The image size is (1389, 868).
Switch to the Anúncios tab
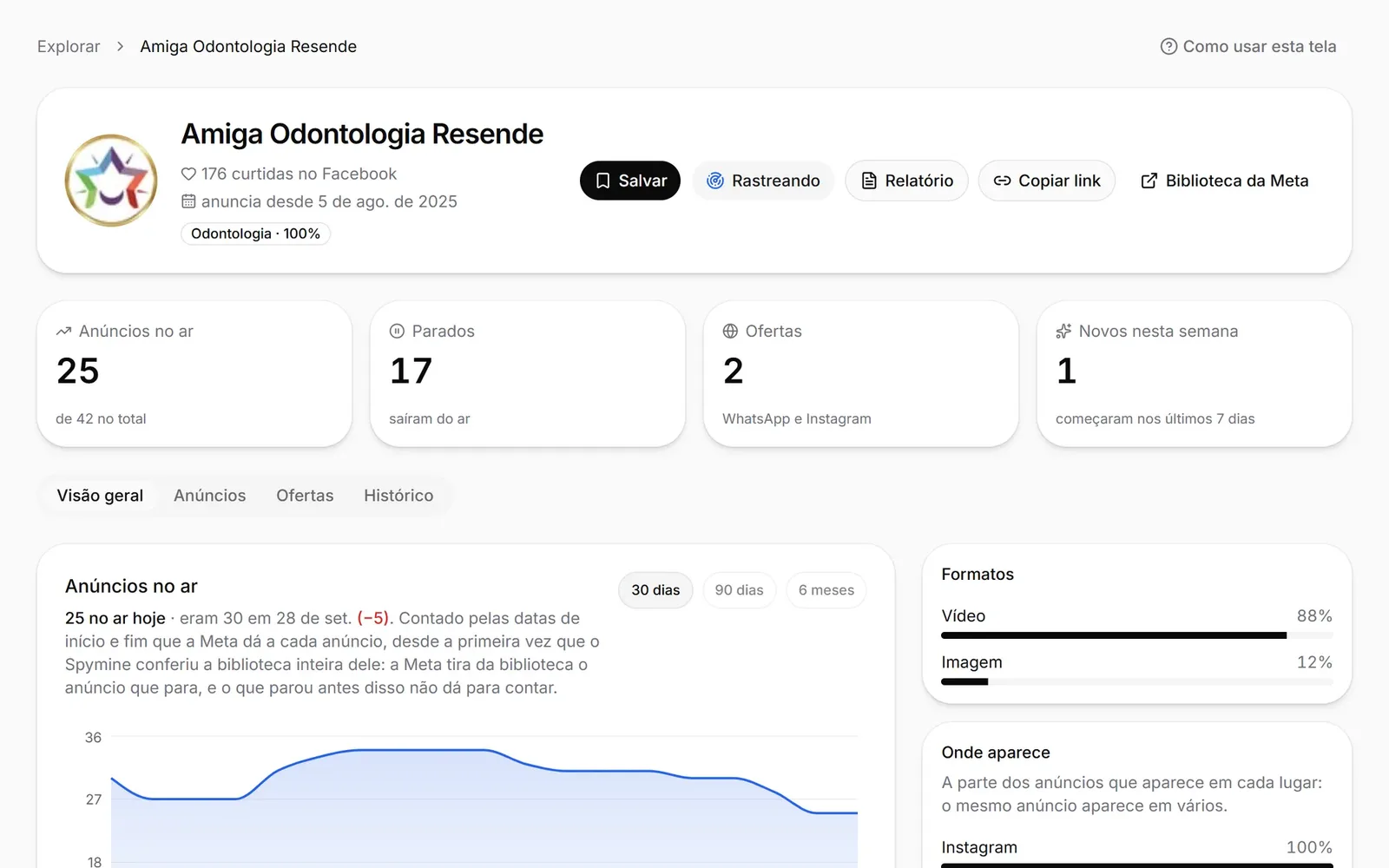(x=209, y=496)
